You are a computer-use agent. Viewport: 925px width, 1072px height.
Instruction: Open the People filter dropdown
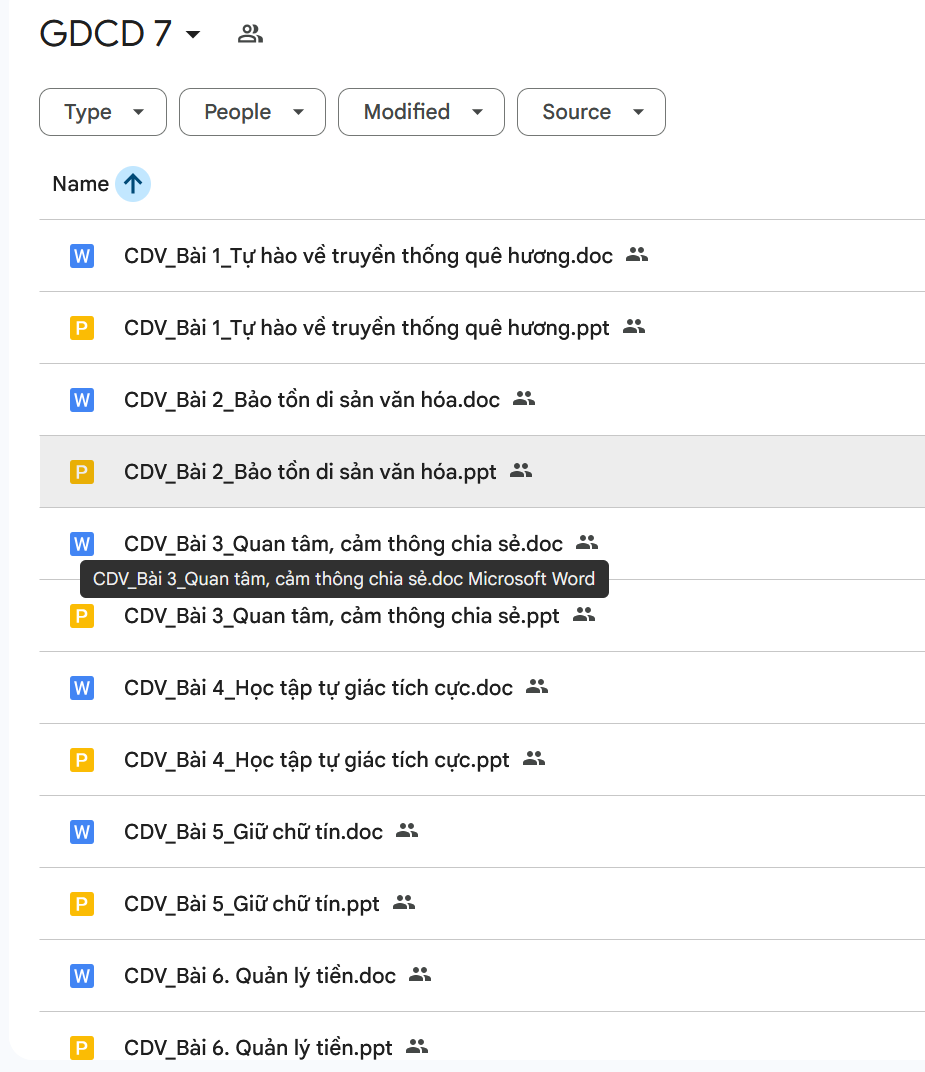[x=252, y=112]
